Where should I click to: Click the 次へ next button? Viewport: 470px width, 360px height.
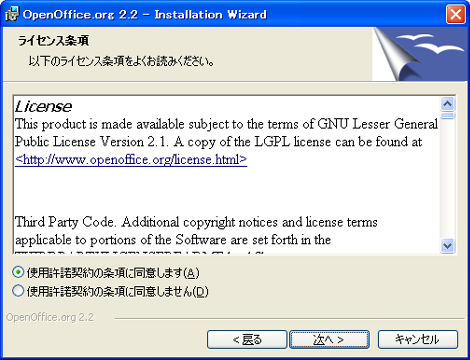tap(329, 339)
